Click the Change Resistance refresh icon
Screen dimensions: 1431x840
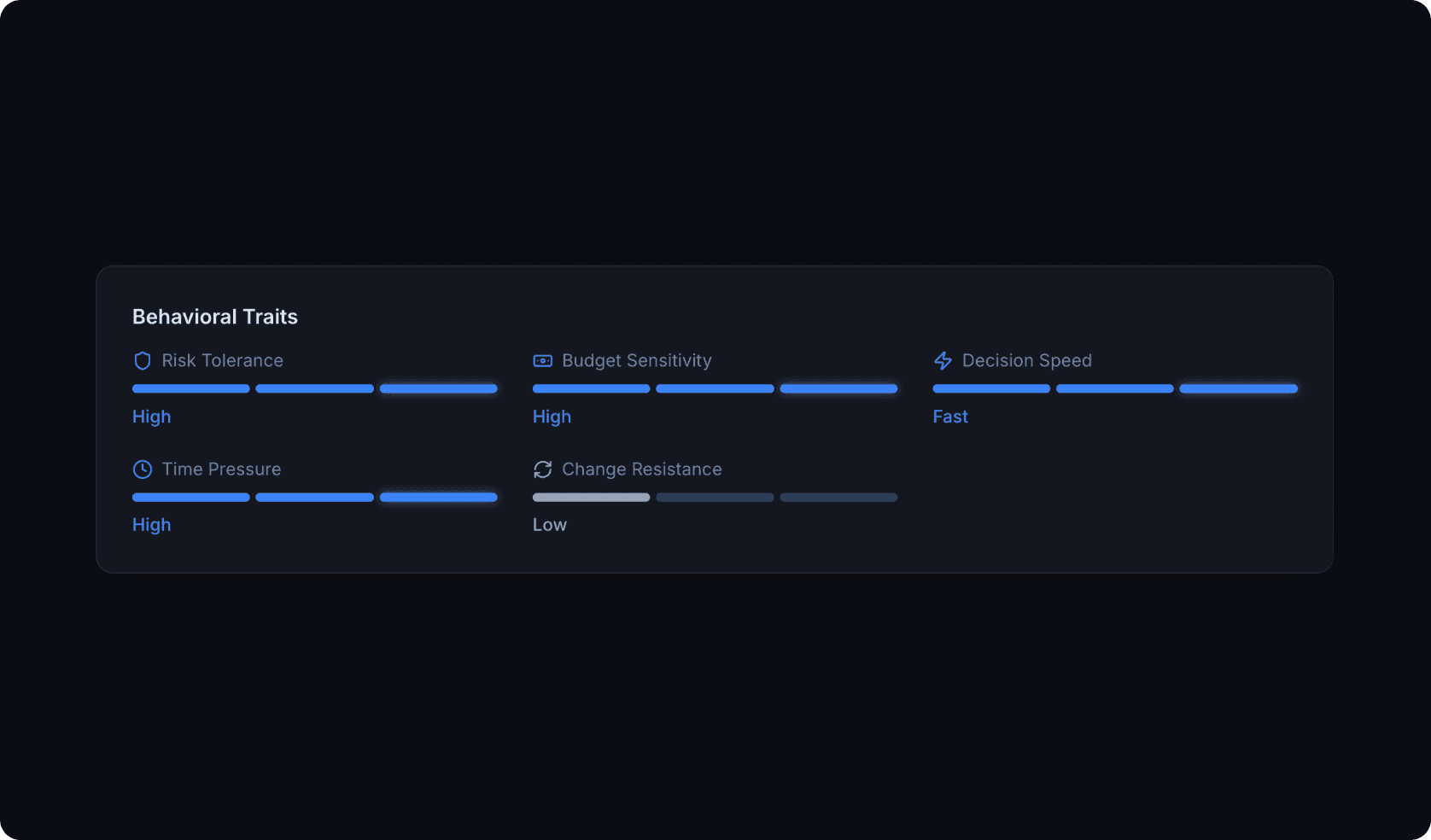tap(543, 470)
